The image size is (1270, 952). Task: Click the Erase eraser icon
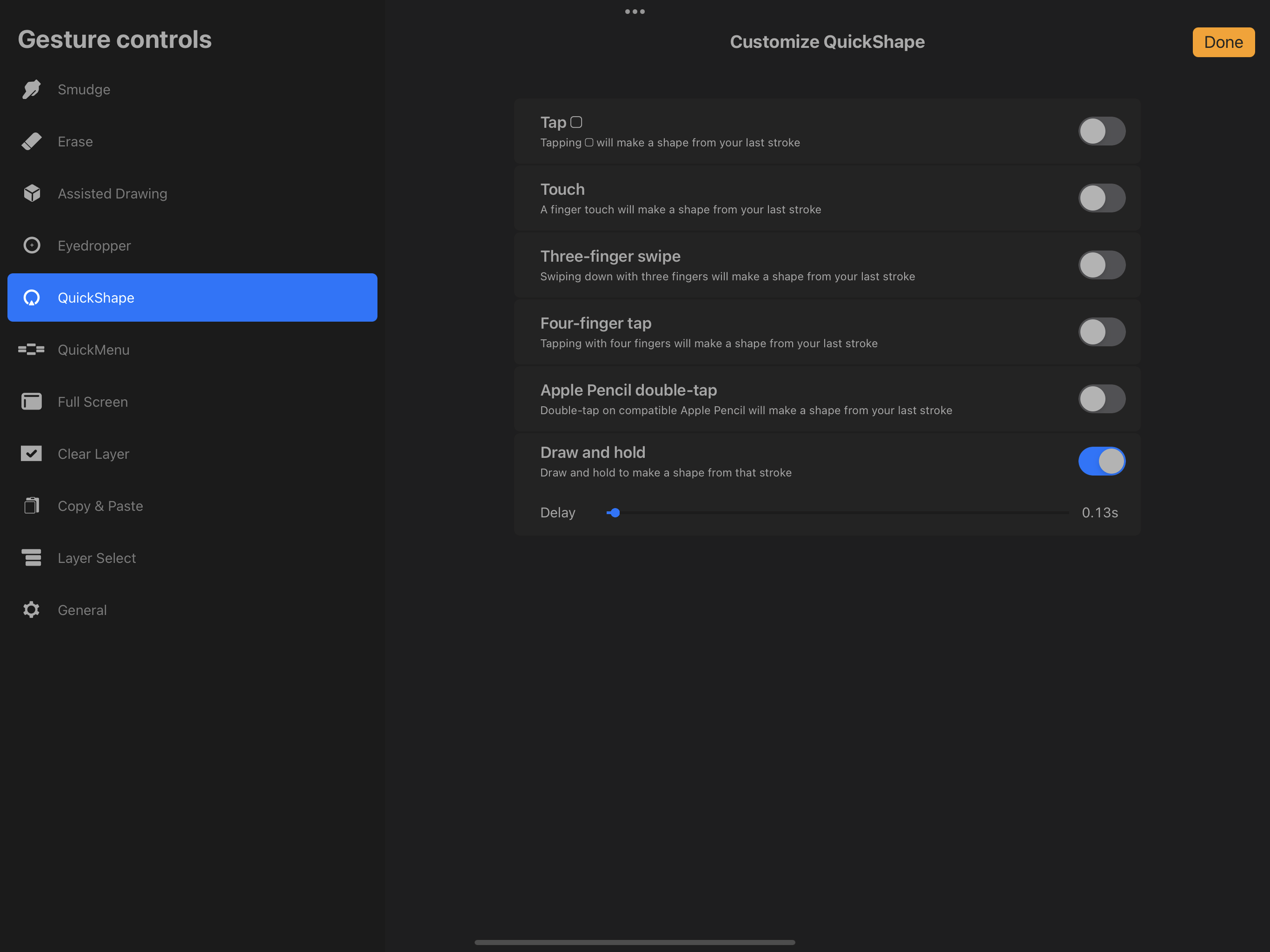(x=31, y=141)
